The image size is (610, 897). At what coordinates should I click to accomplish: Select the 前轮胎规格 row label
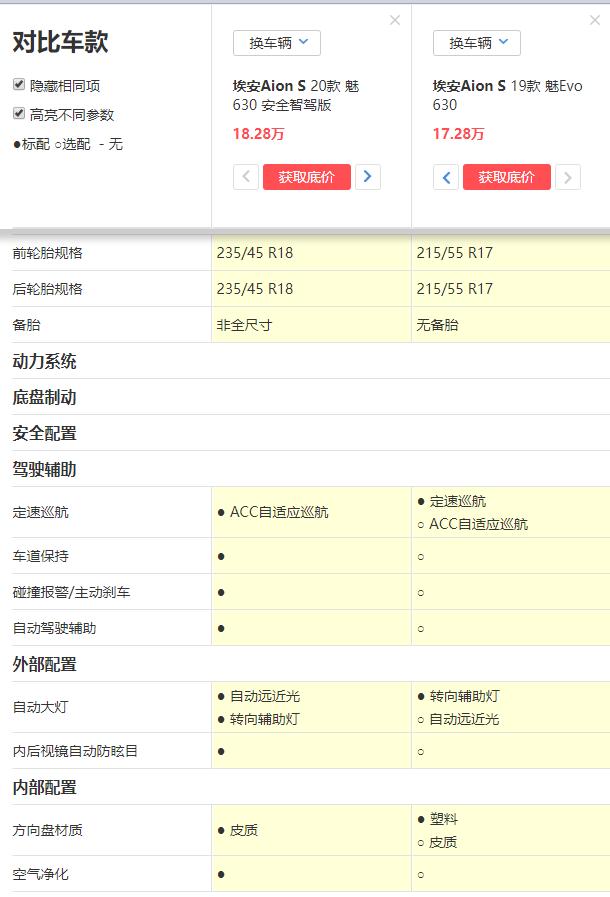tap(47, 253)
